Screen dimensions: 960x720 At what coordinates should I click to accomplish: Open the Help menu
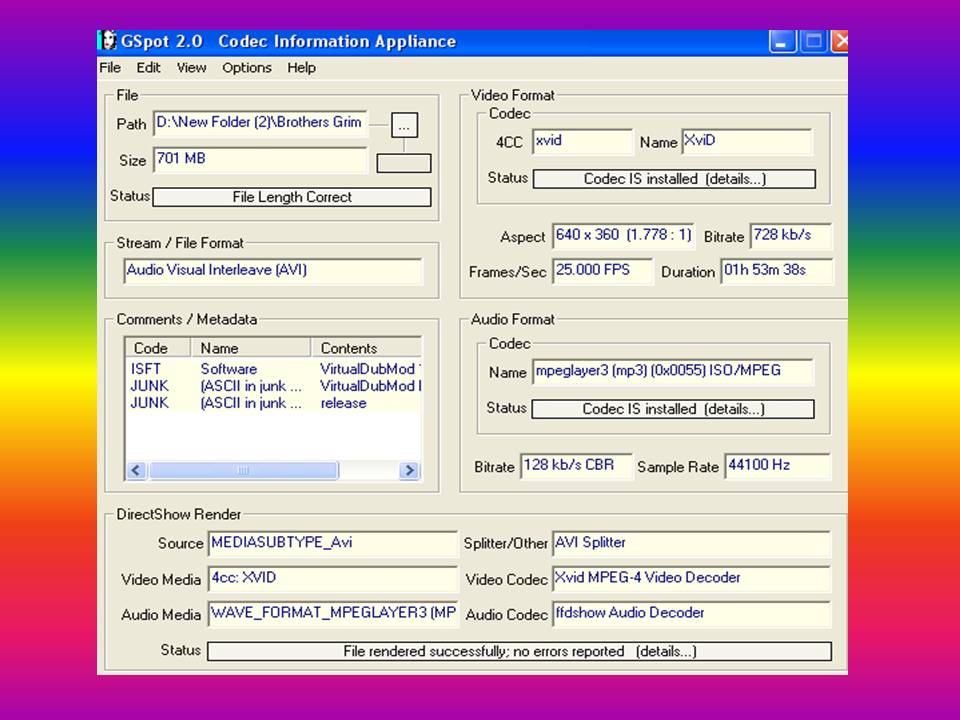click(301, 67)
